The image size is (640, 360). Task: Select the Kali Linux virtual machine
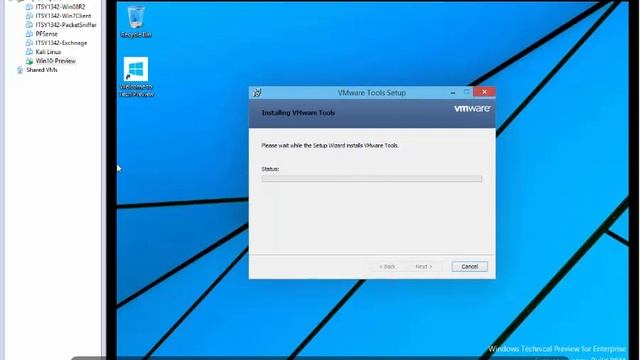pos(48,52)
